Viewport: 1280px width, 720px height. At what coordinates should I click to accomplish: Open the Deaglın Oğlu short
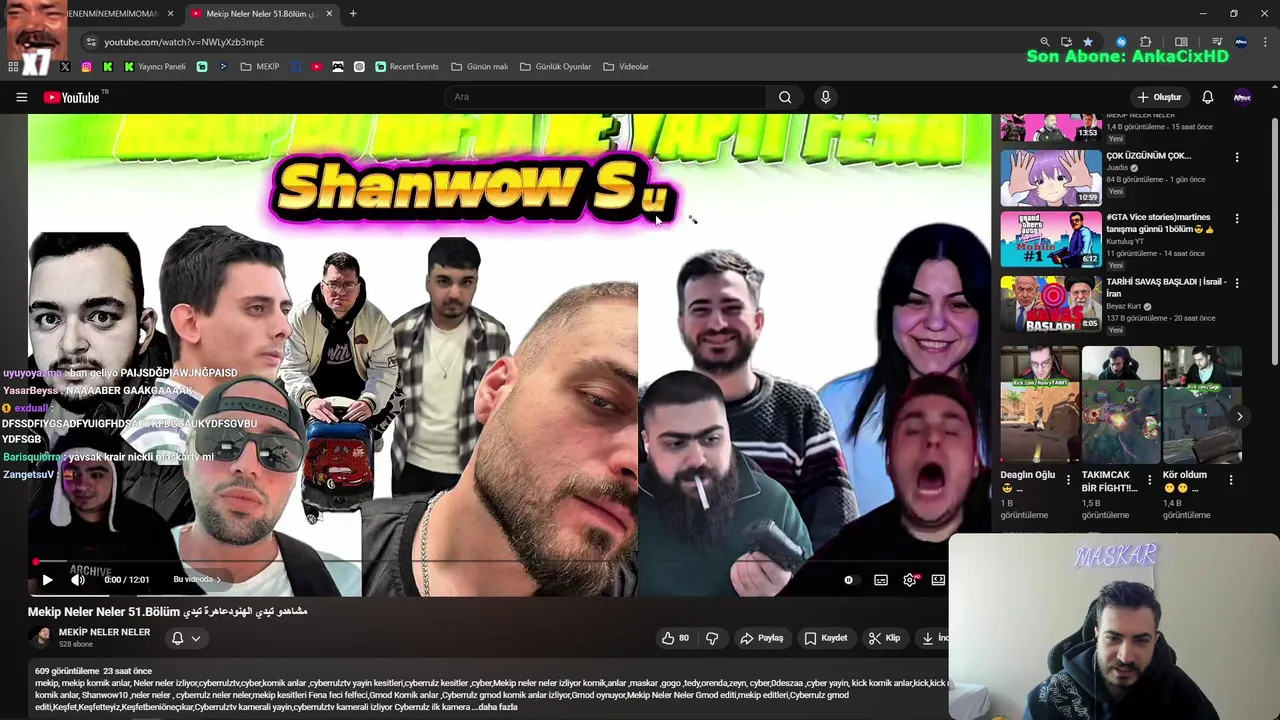click(1040, 405)
